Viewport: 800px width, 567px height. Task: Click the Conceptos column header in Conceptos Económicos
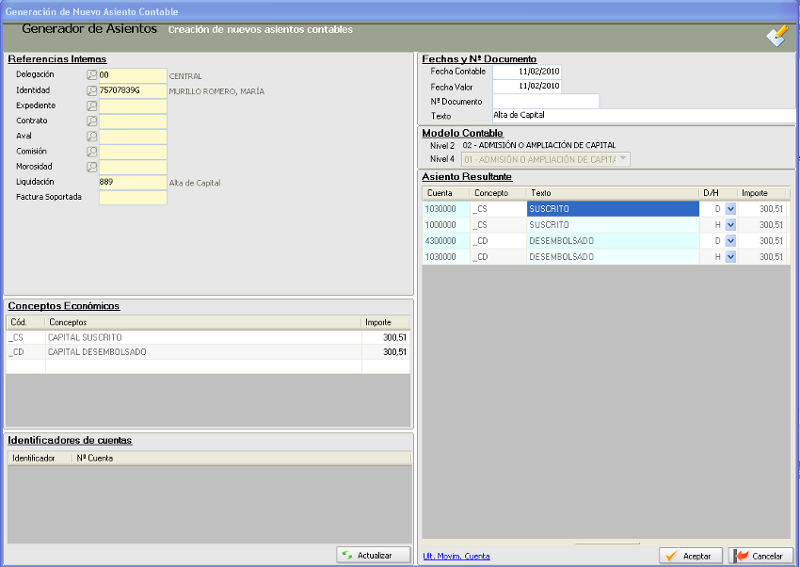pyautogui.click(x=203, y=323)
